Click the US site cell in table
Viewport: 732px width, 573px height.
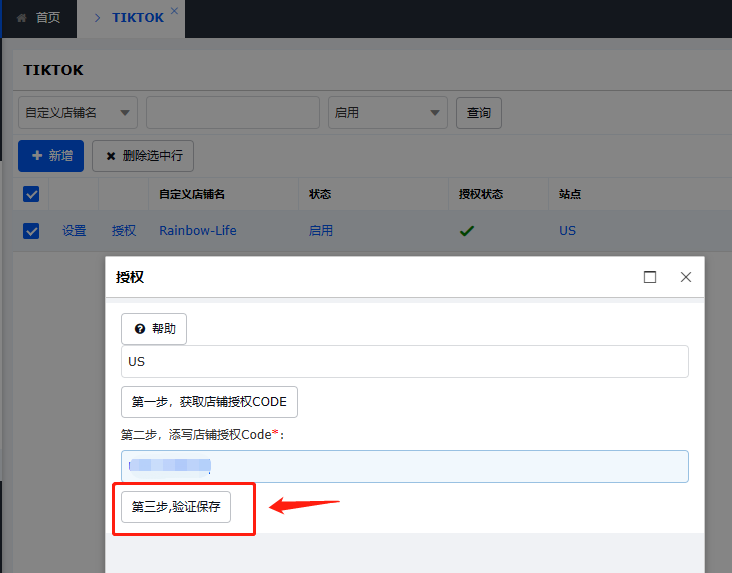tap(568, 231)
